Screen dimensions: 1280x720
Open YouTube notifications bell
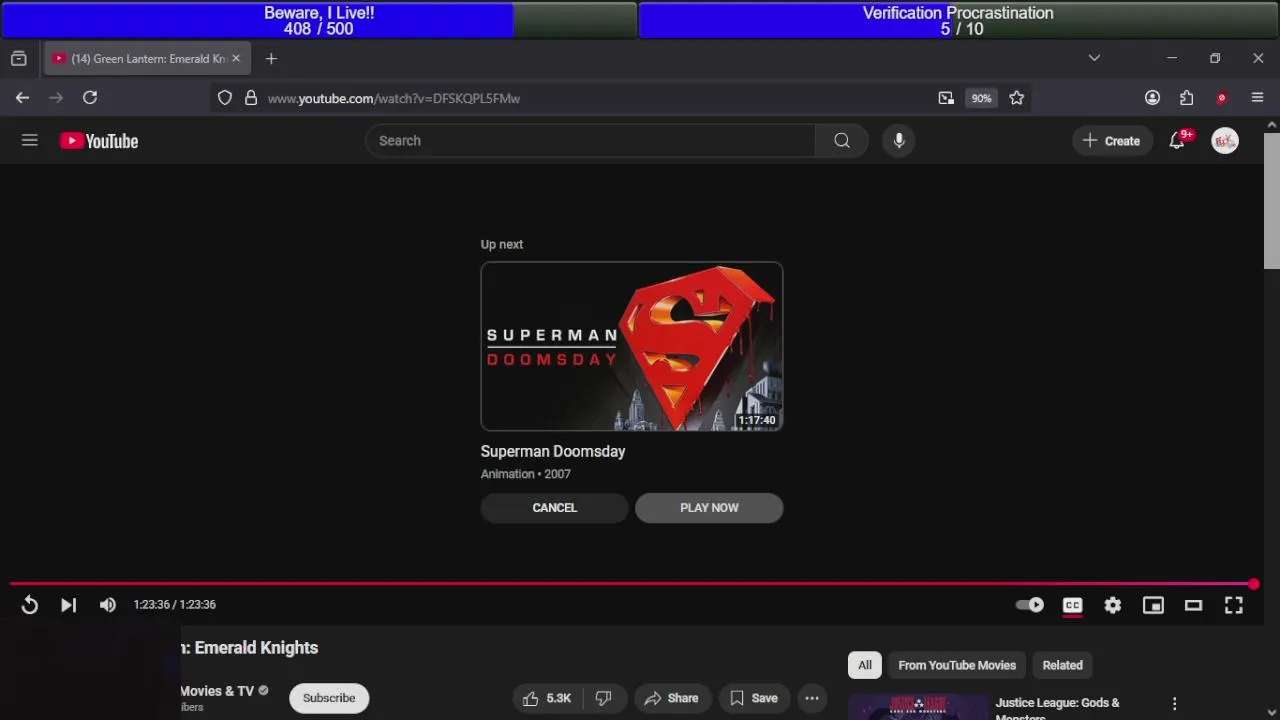pos(1177,141)
